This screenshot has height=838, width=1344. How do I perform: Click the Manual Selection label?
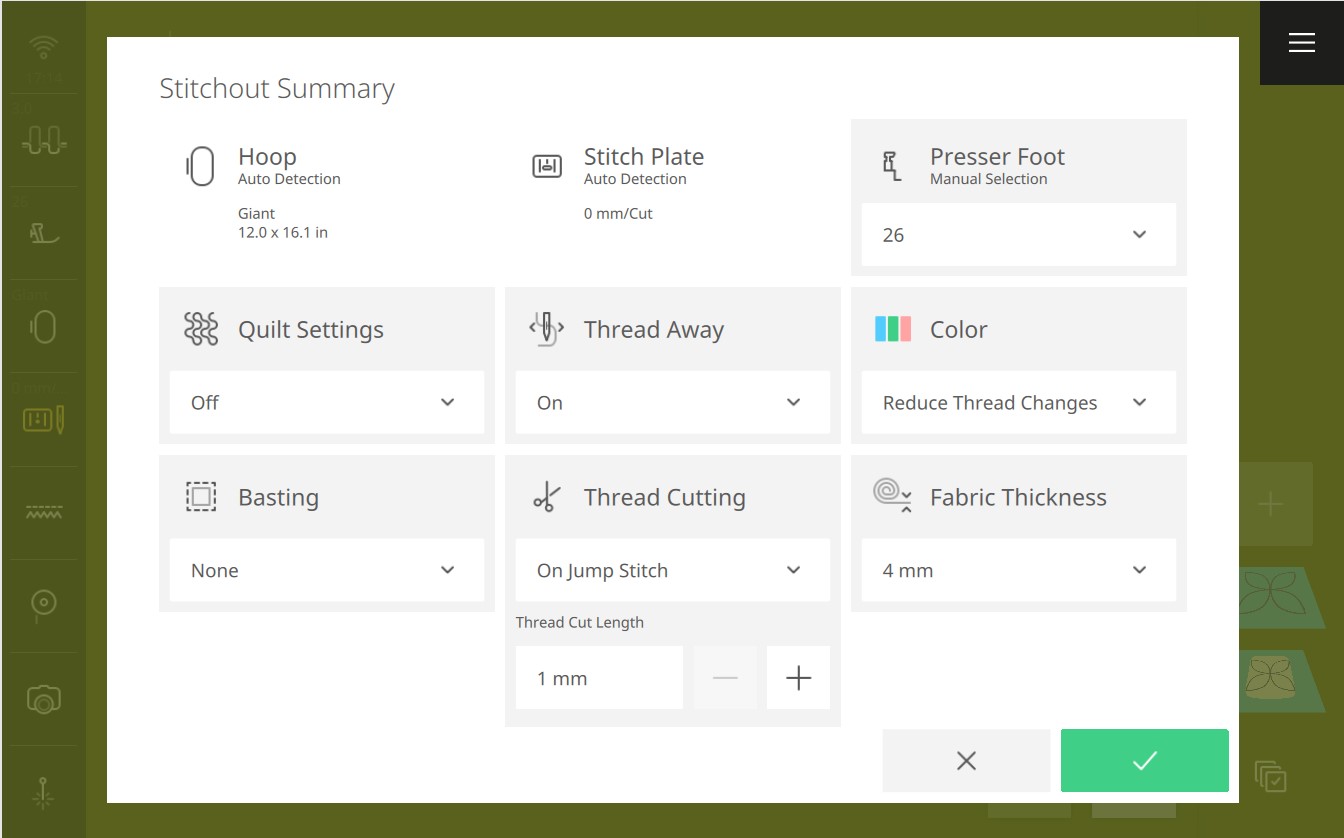click(989, 179)
